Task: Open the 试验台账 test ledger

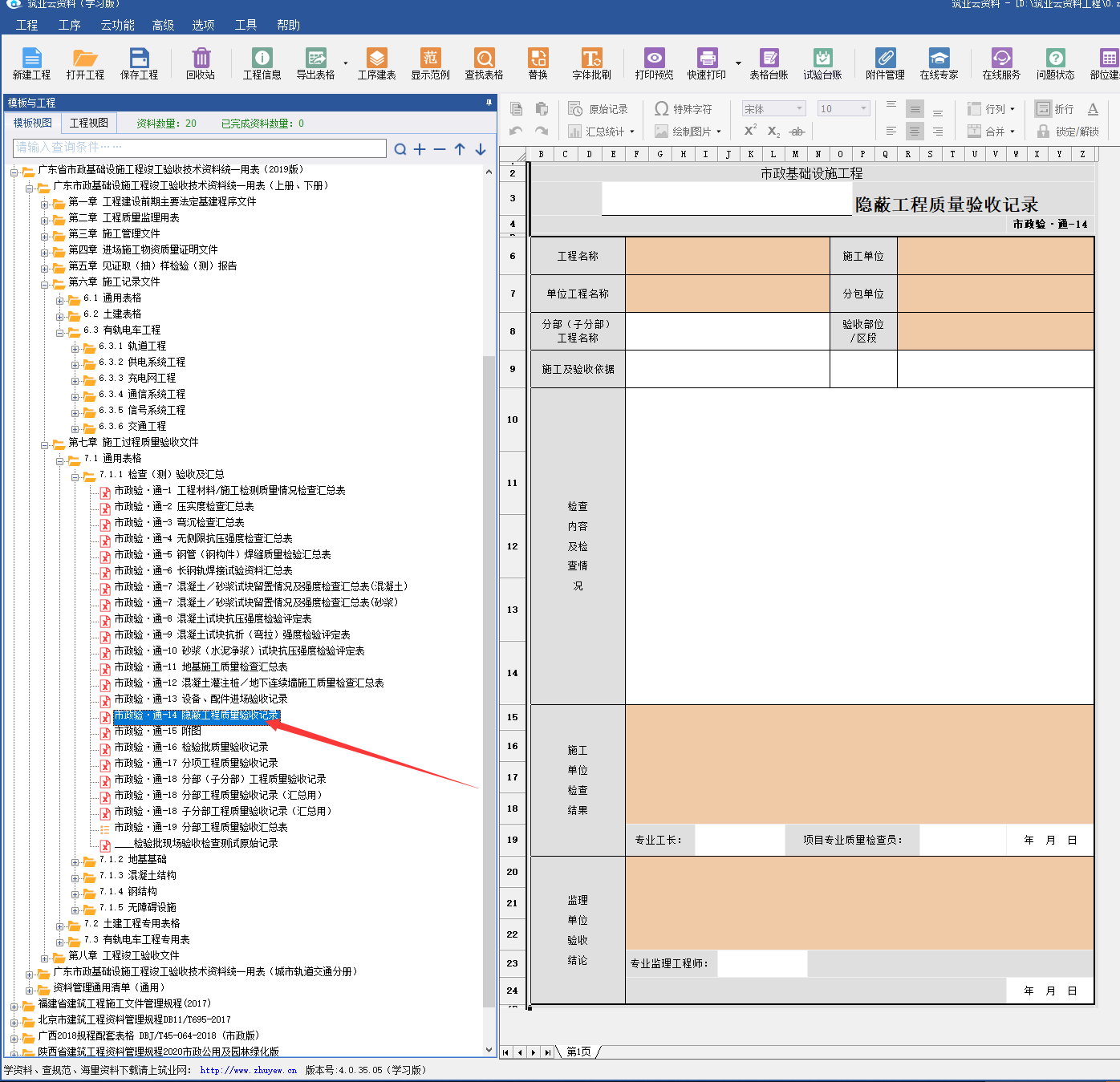Action: pyautogui.click(x=823, y=63)
